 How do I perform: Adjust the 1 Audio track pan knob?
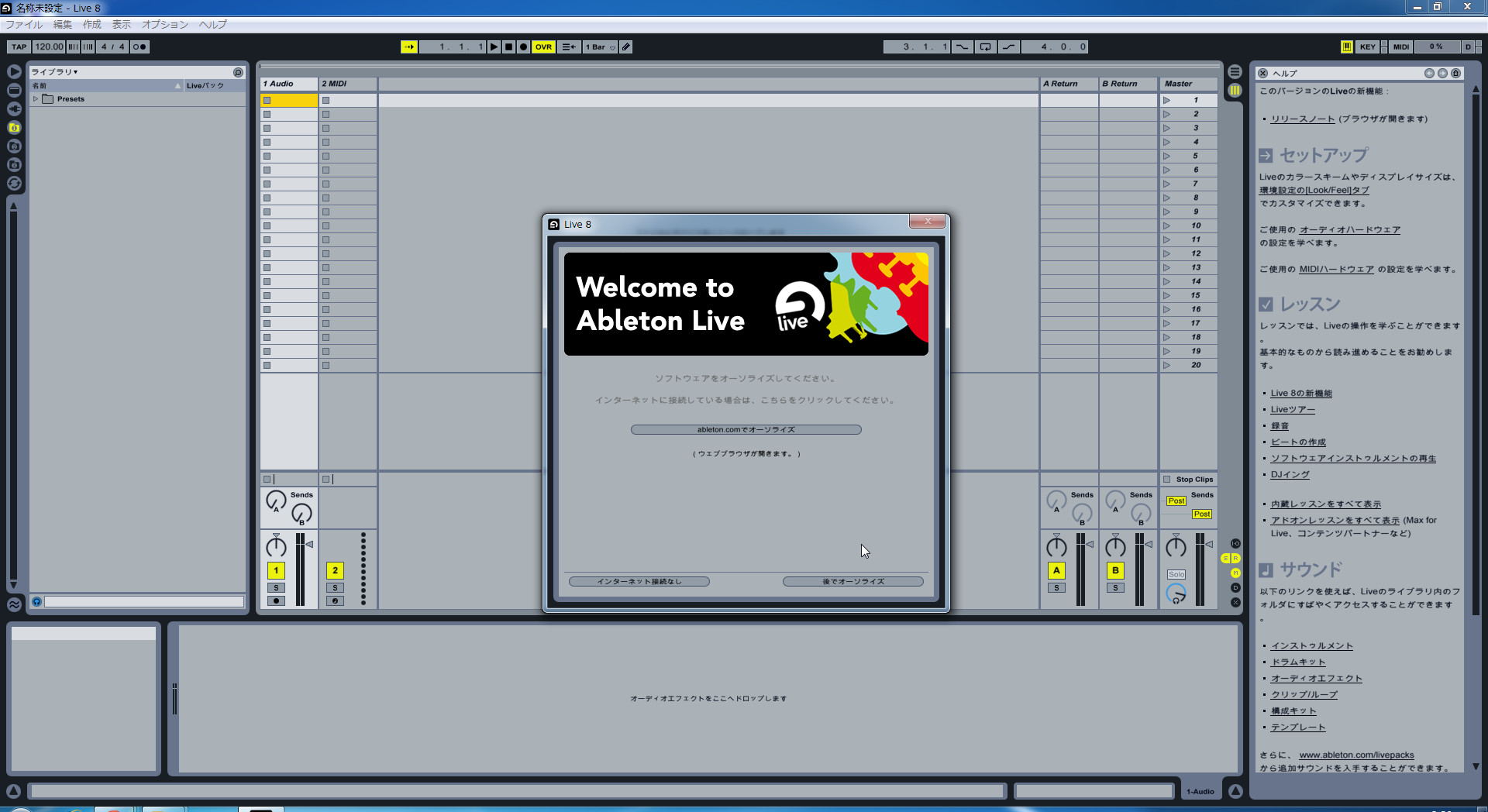(x=276, y=546)
